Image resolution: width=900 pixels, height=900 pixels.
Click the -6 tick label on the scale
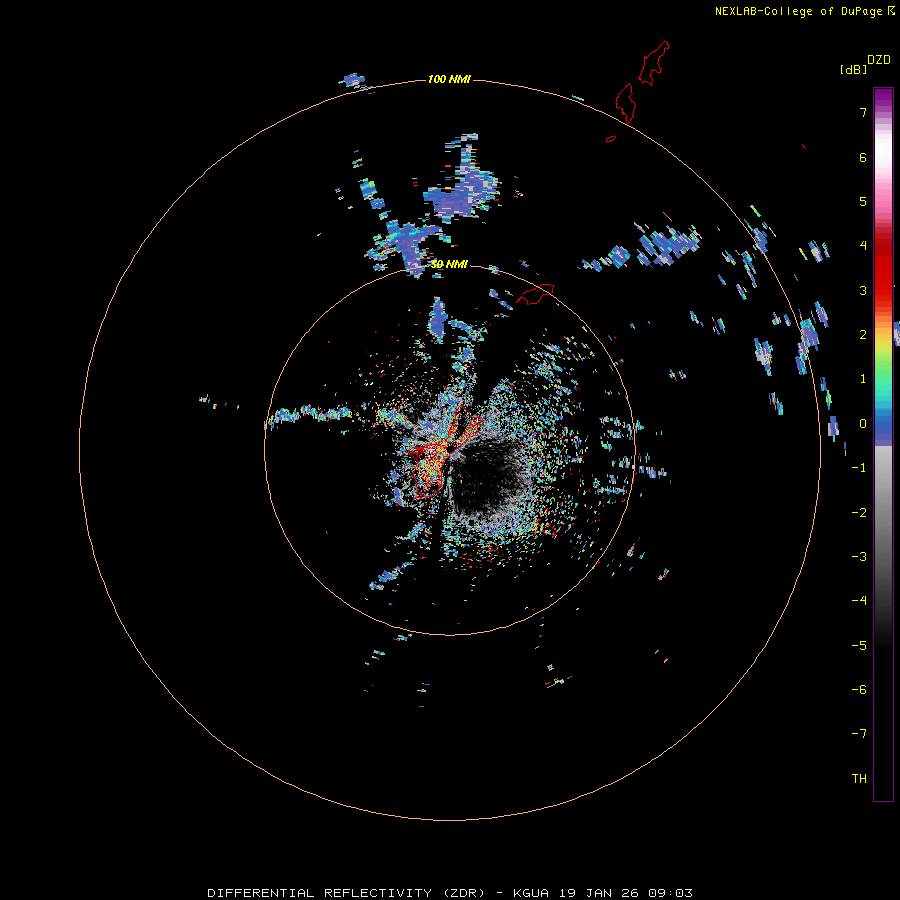(859, 690)
